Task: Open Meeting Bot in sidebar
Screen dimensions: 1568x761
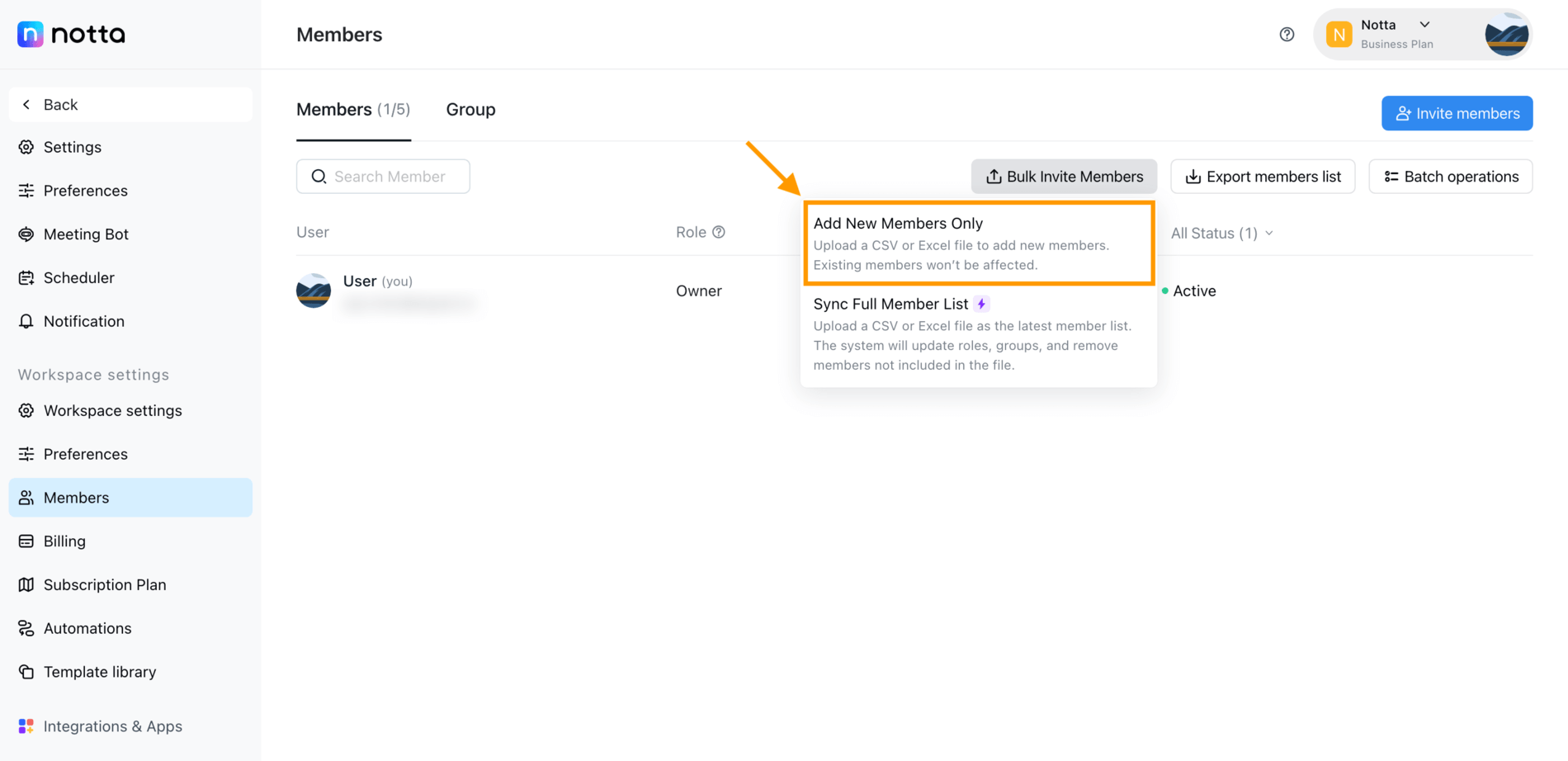Action: tap(130, 234)
